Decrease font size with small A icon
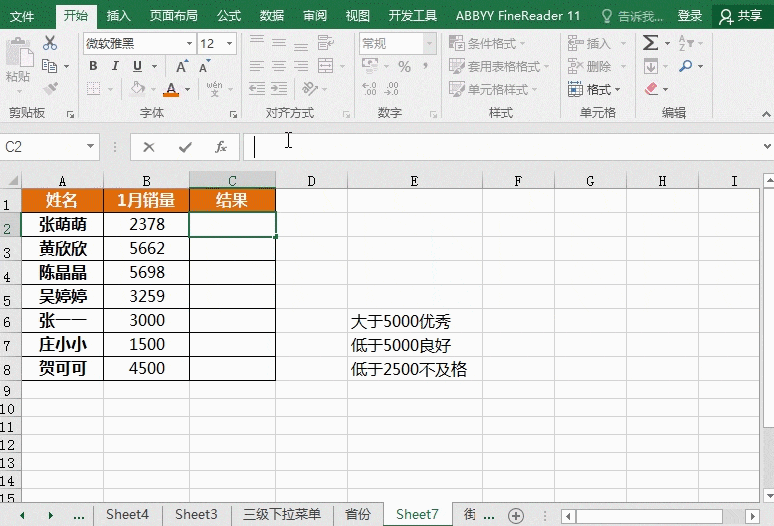Image resolution: width=774 pixels, height=526 pixels. [204, 66]
